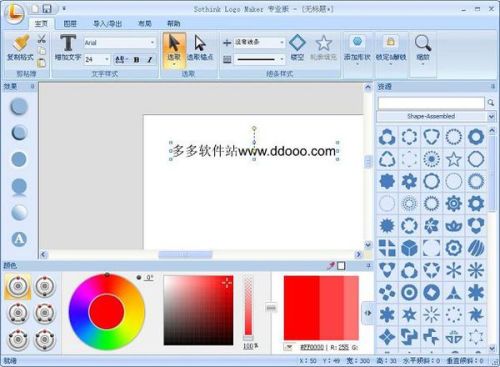The image size is (500, 367).
Task: Click the New document icon in quick access toolbar
Action: tap(35, 8)
